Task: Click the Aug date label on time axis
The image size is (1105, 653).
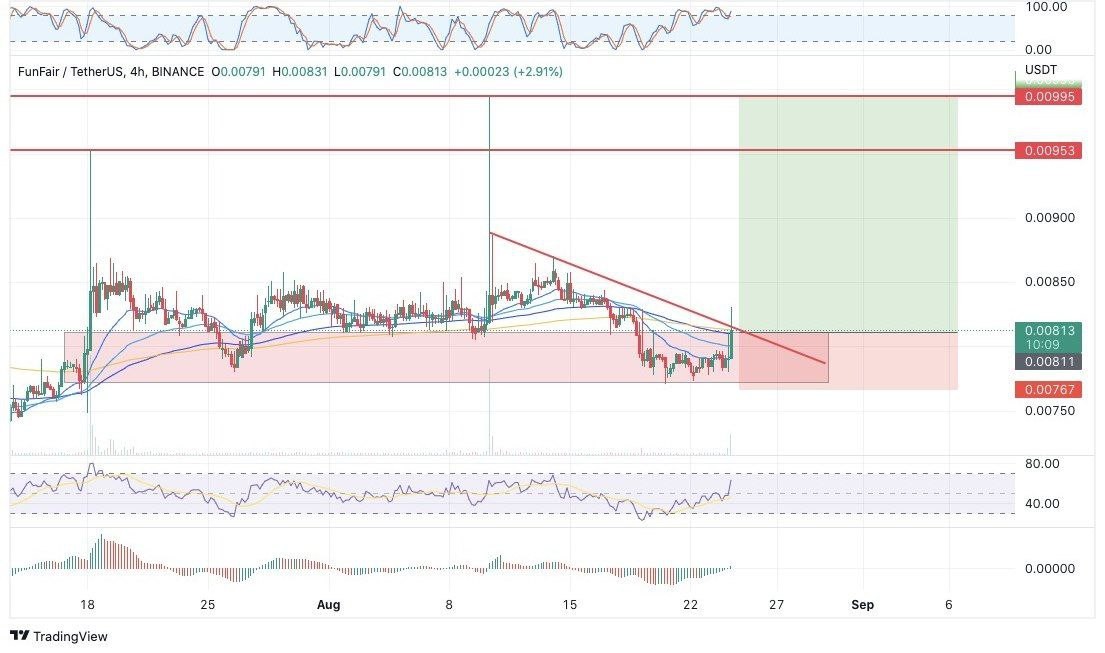Action: pos(328,604)
